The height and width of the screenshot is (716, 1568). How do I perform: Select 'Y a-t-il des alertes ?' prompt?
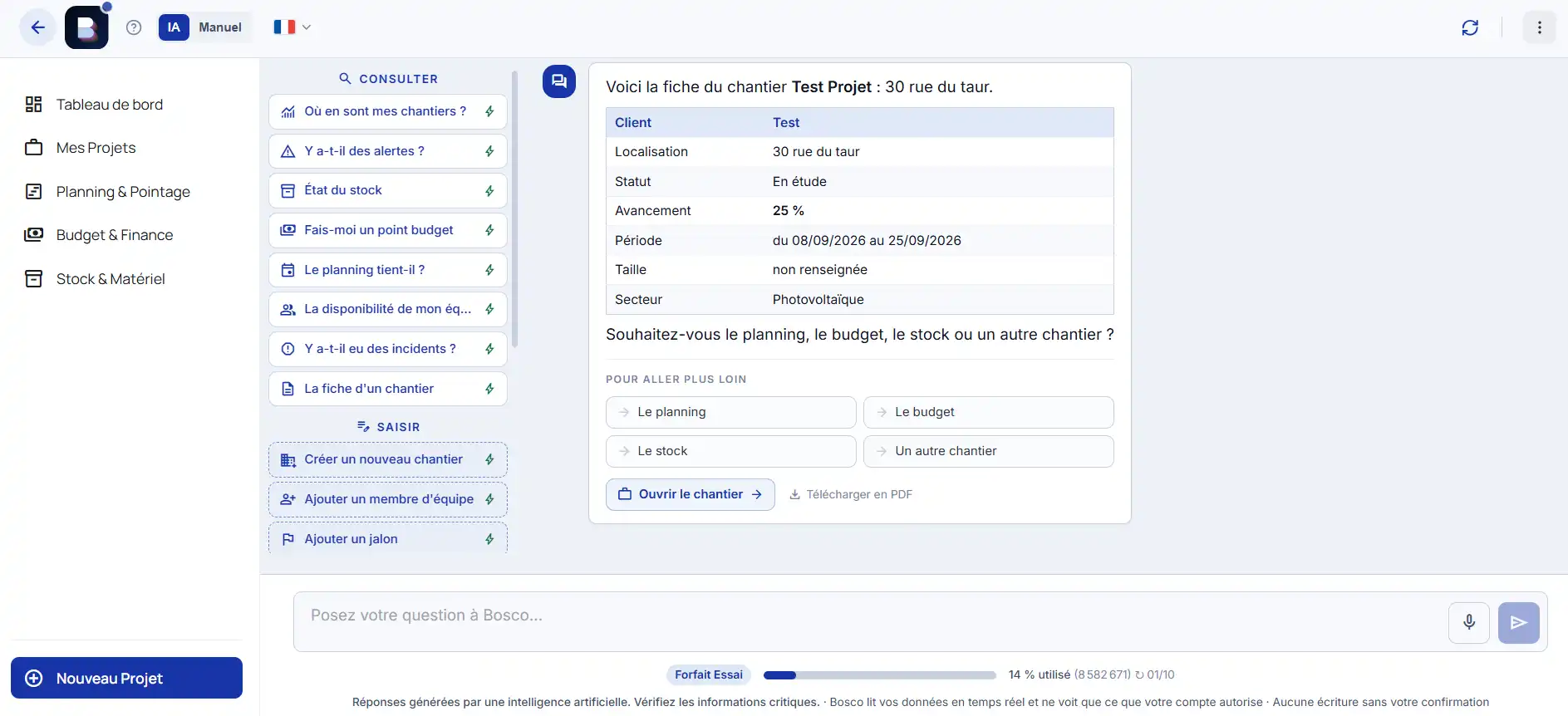(x=388, y=151)
